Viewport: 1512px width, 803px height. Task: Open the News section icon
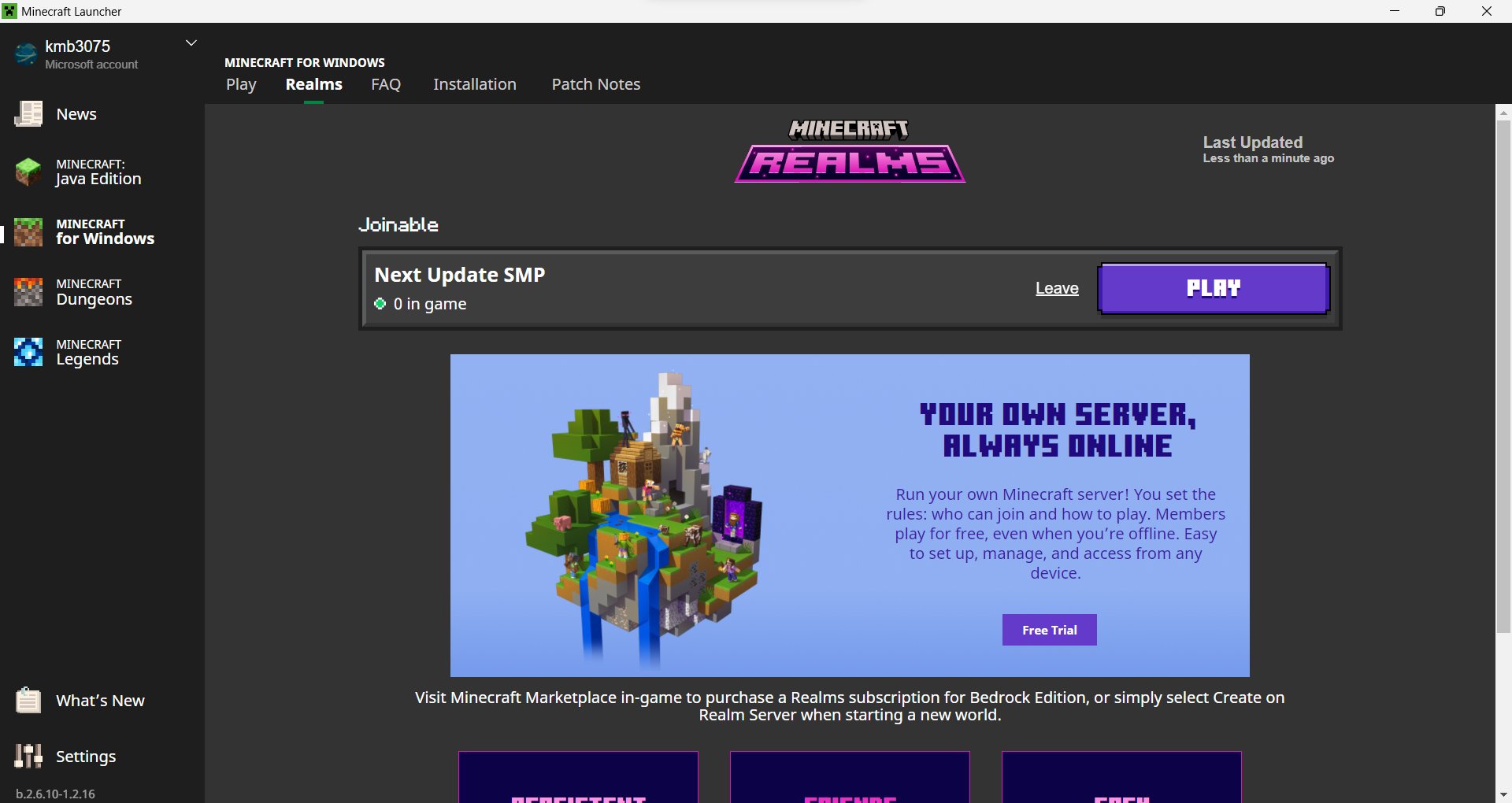tap(28, 114)
